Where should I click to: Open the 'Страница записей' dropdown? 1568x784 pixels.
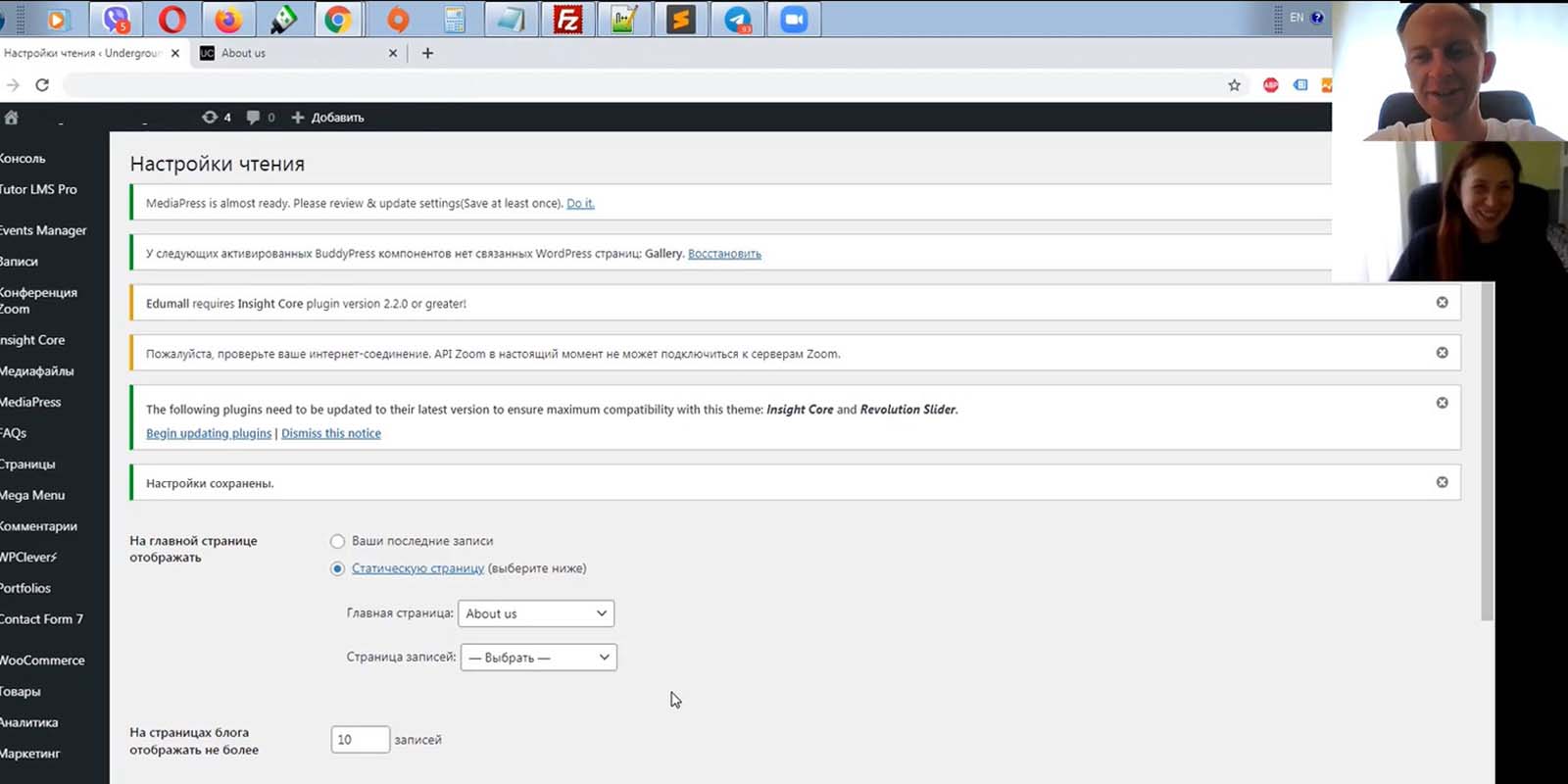538,658
